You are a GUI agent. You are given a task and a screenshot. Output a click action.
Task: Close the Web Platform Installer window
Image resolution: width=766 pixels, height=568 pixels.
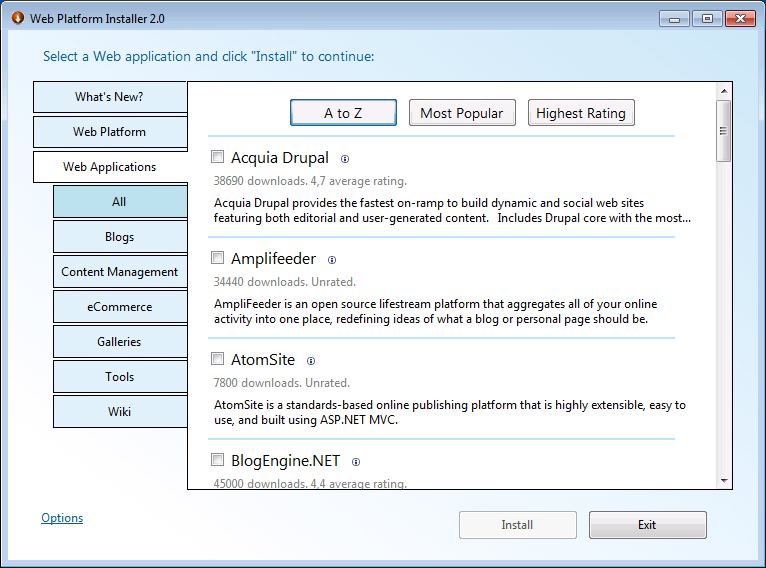coord(740,19)
